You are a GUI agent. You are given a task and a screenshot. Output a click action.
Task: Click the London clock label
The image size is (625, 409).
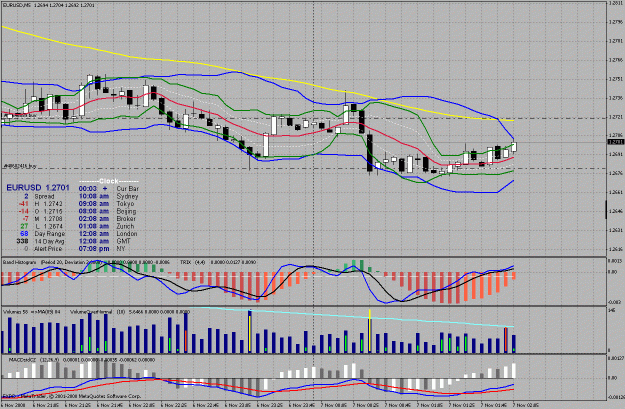pos(127,234)
